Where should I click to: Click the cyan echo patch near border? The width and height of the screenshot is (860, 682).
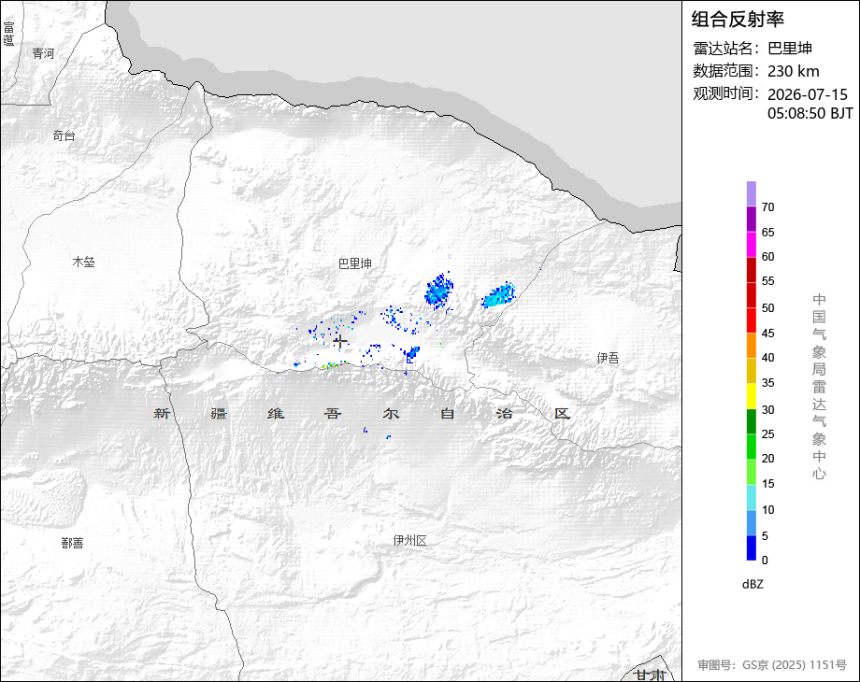pyautogui.click(x=499, y=295)
